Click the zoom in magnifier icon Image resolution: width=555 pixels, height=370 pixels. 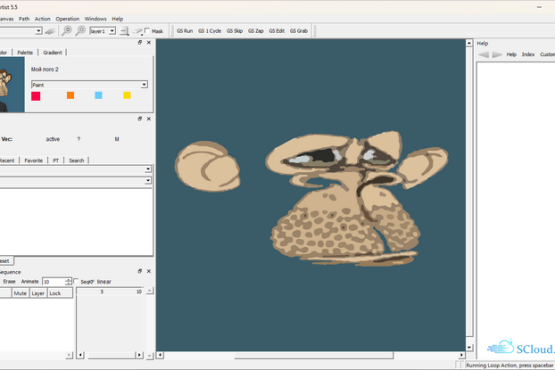66,31
